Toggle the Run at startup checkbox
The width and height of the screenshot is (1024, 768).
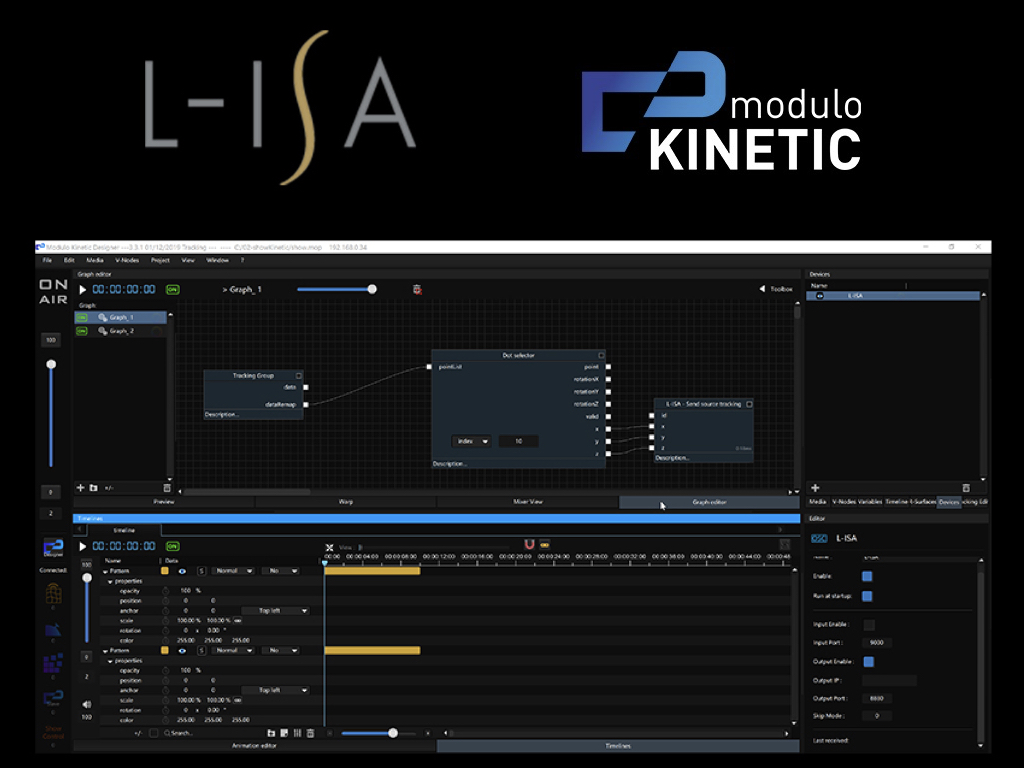pos(867,596)
